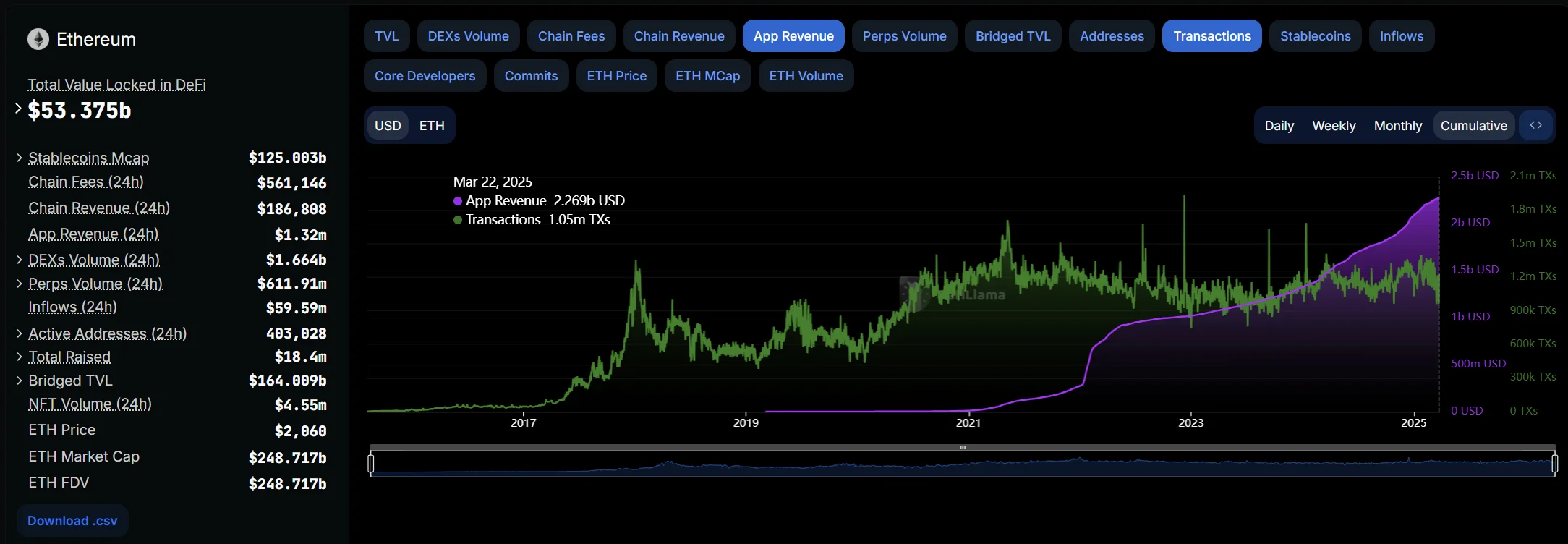Disable the Transactions metric
Screen dimensions: 1568x544
click(1212, 36)
